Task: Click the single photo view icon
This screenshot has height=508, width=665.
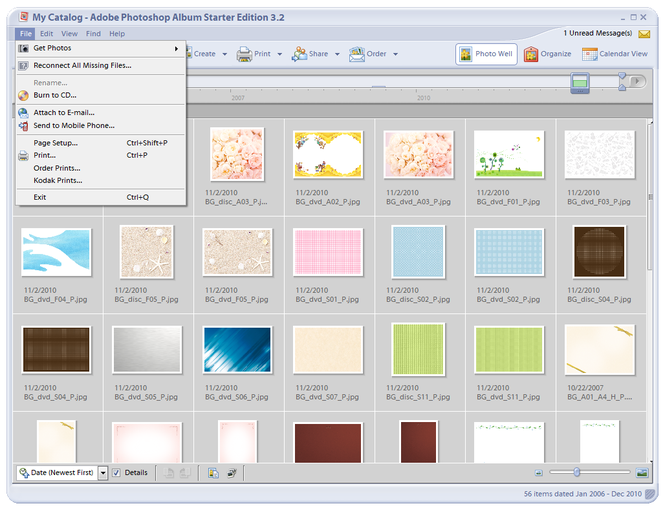Action: point(642,473)
